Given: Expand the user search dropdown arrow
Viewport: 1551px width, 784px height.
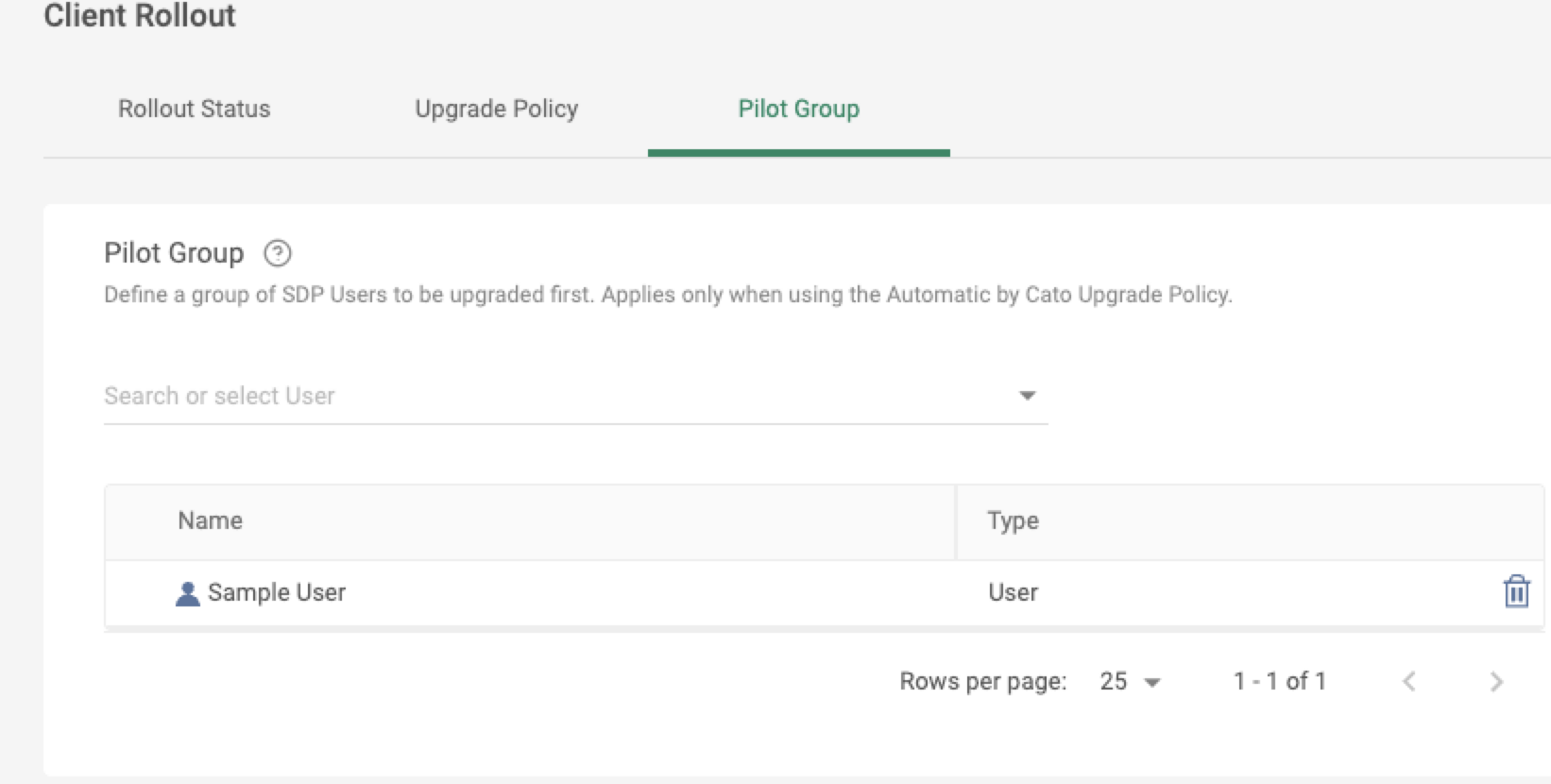Looking at the screenshot, I should pos(1027,396).
